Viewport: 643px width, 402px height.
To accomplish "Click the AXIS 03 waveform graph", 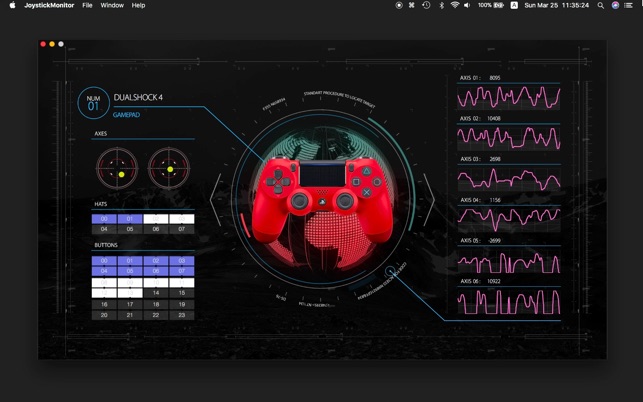I will click(508, 178).
